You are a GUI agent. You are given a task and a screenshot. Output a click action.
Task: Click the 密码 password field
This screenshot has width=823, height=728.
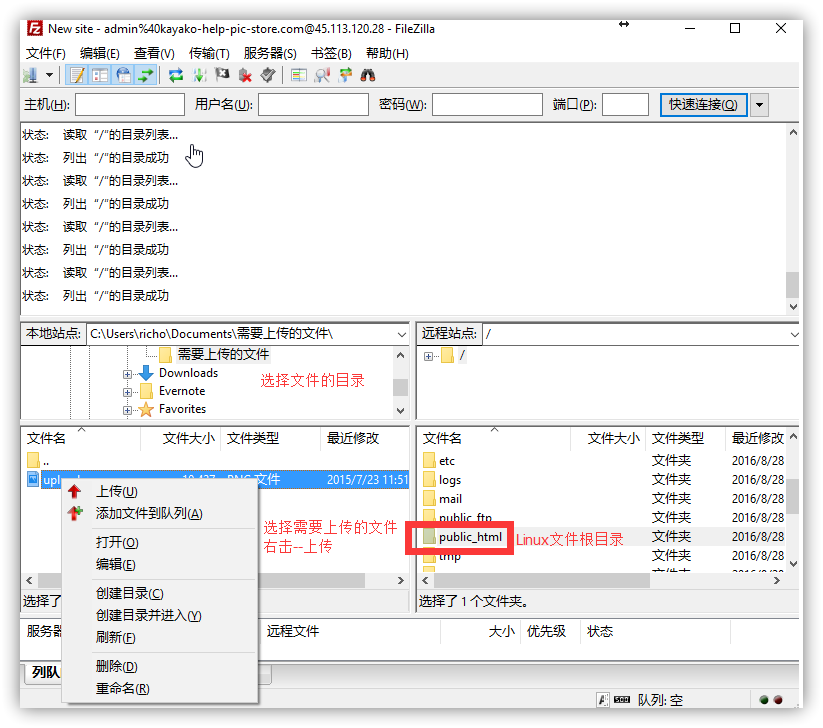tap(487, 104)
